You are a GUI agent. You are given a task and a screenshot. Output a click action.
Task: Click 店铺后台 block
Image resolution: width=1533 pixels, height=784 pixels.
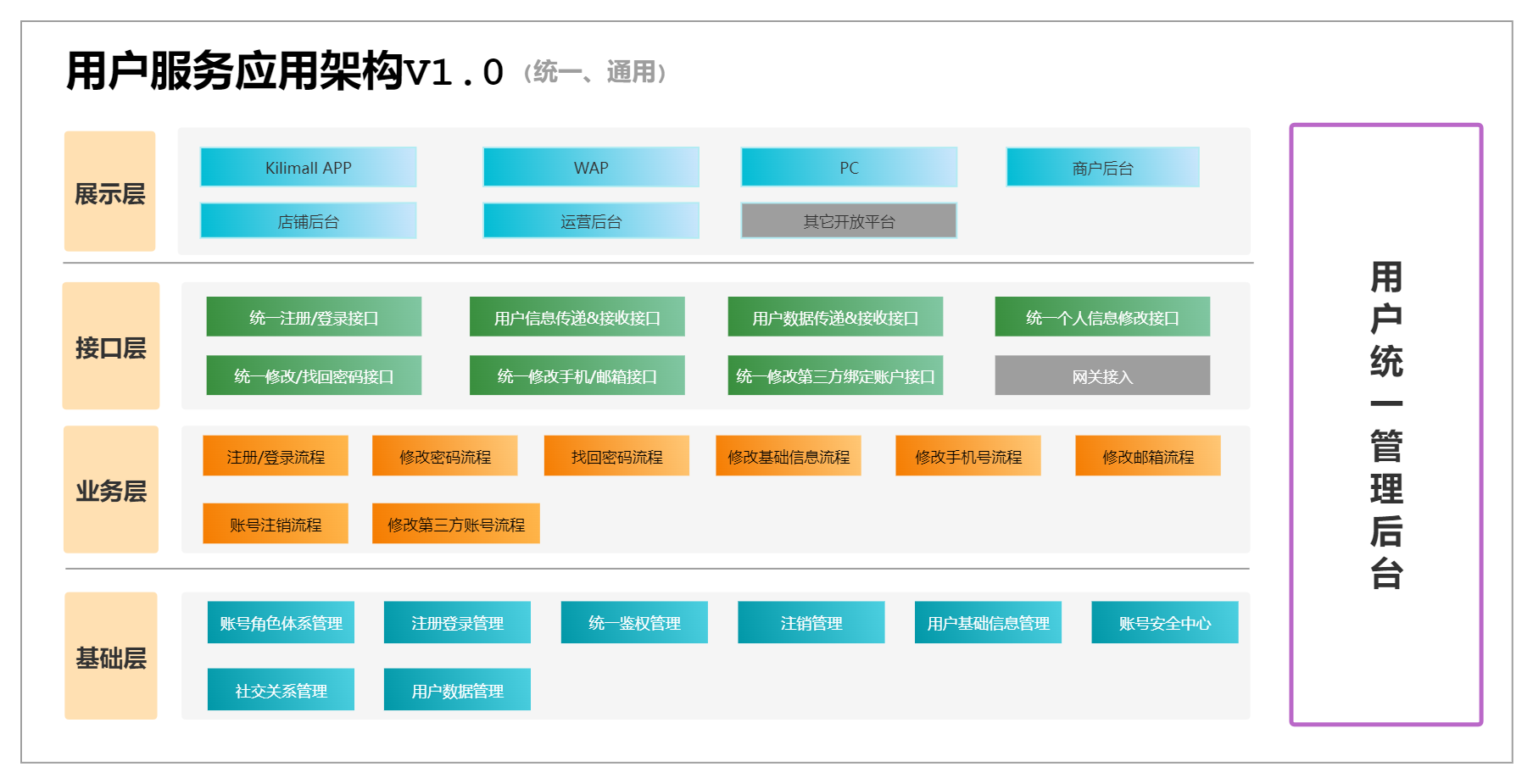308,220
